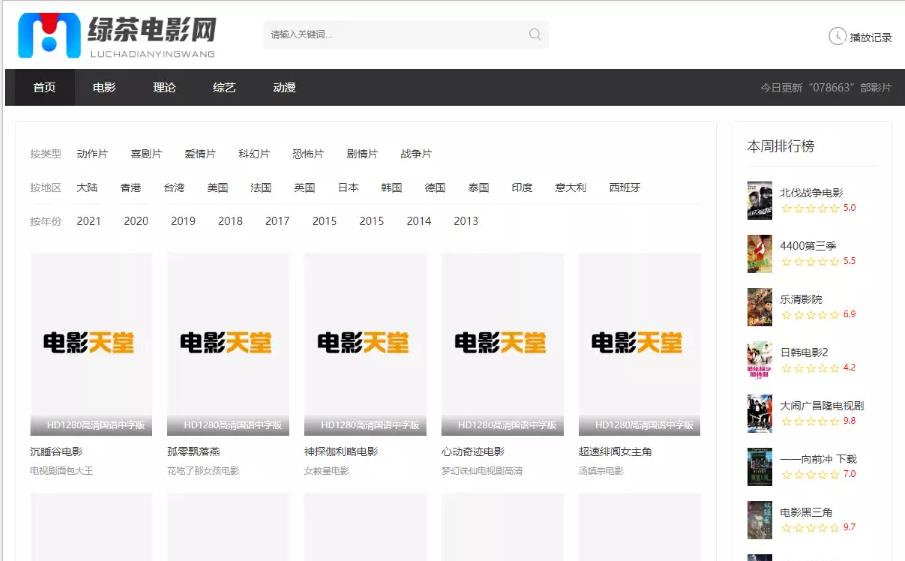Filter by genre 科幻片
The image size is (905, 561).
pyautogui.click(x=254, y=154)
